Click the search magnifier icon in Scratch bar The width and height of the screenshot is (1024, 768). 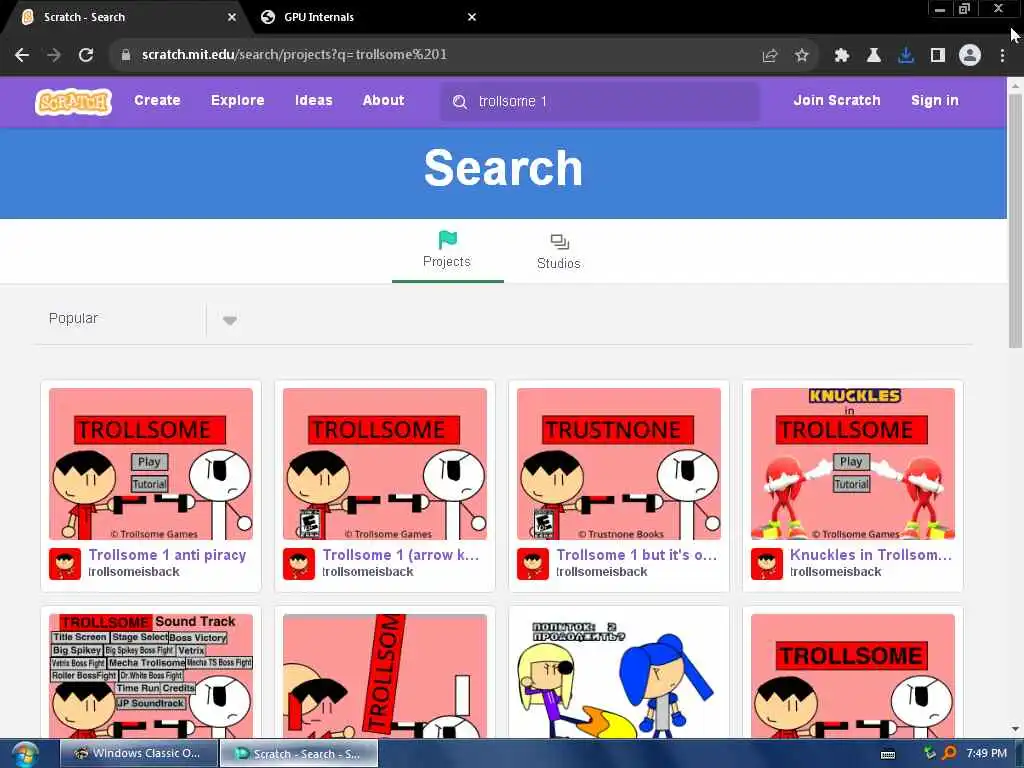click(x=460, y=102)
